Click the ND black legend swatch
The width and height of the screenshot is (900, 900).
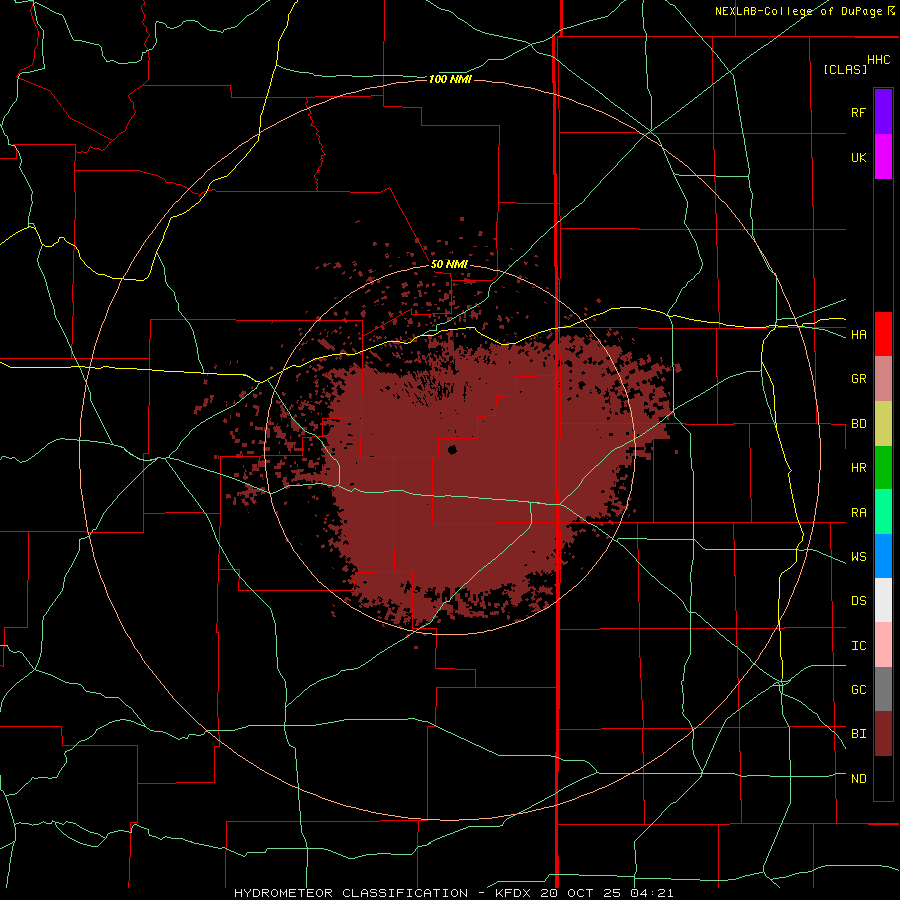[883, 778]
